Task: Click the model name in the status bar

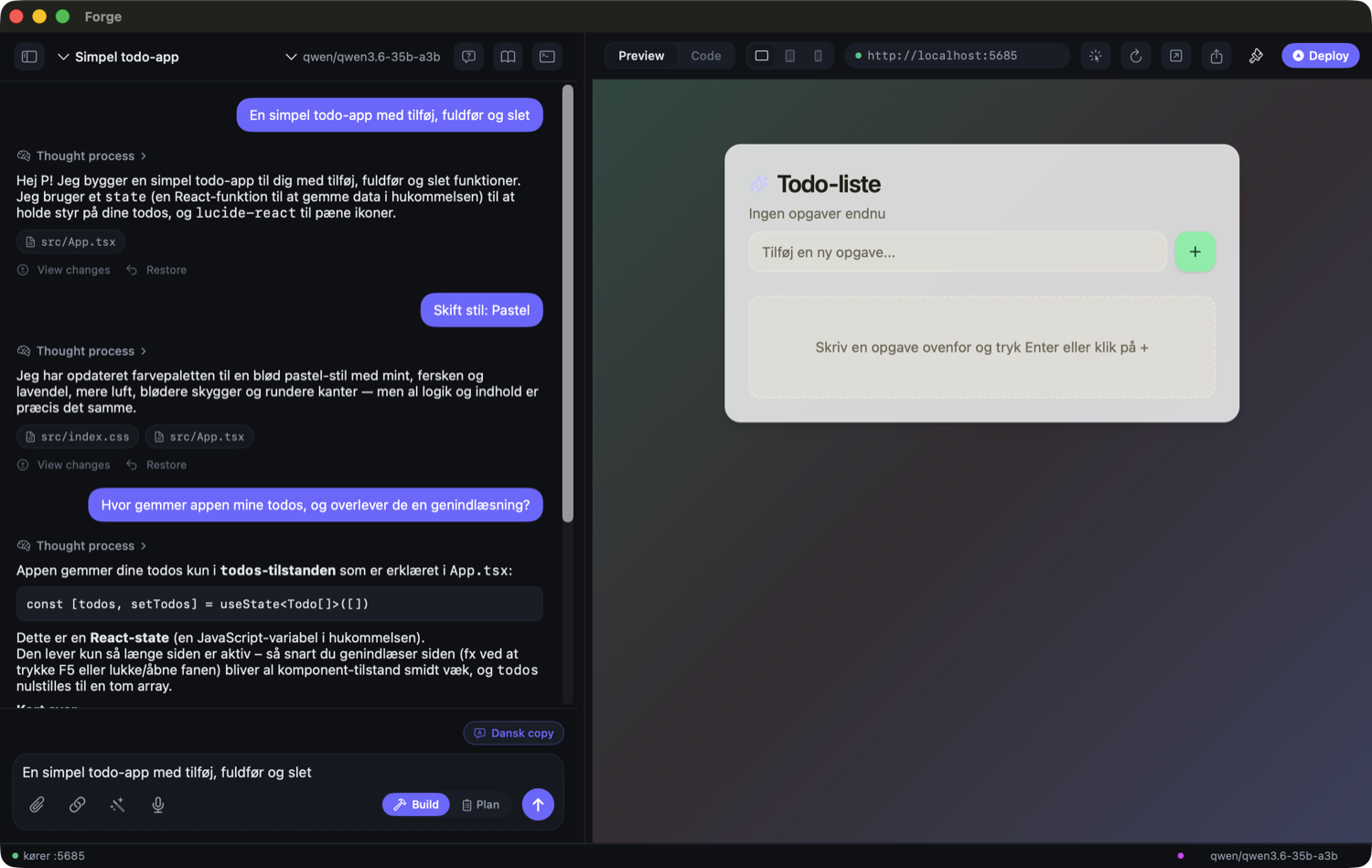Action: [x=1273, y=856]
